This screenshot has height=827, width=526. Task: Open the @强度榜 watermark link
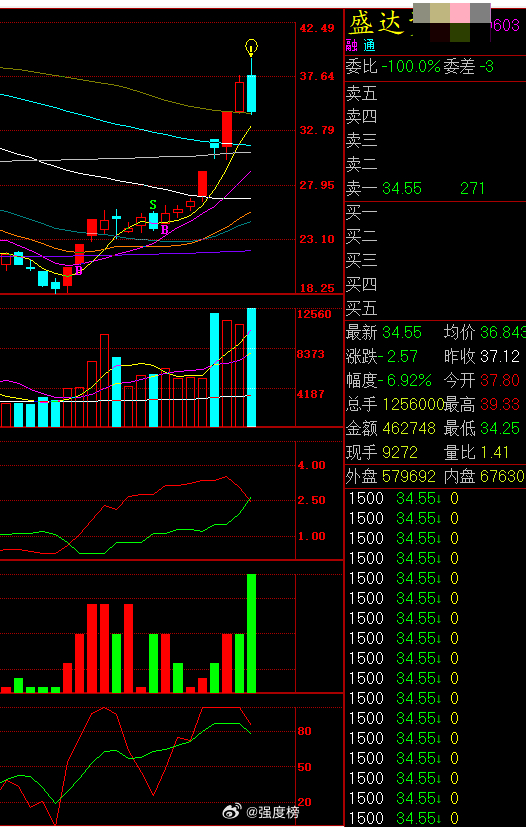tap(271, 812)
